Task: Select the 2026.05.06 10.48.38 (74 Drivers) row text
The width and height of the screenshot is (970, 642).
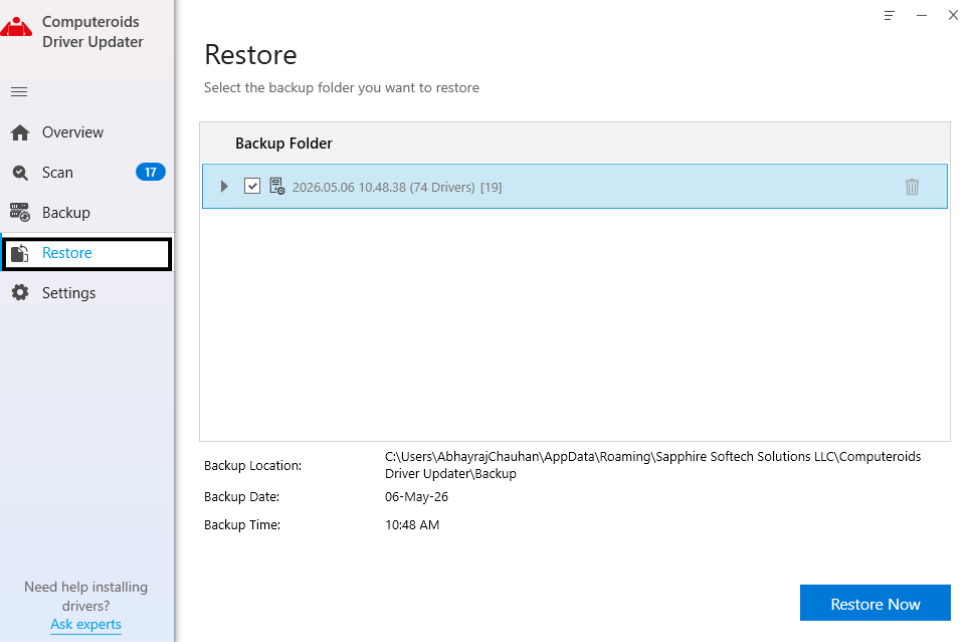Action: [x=397, y=187]
